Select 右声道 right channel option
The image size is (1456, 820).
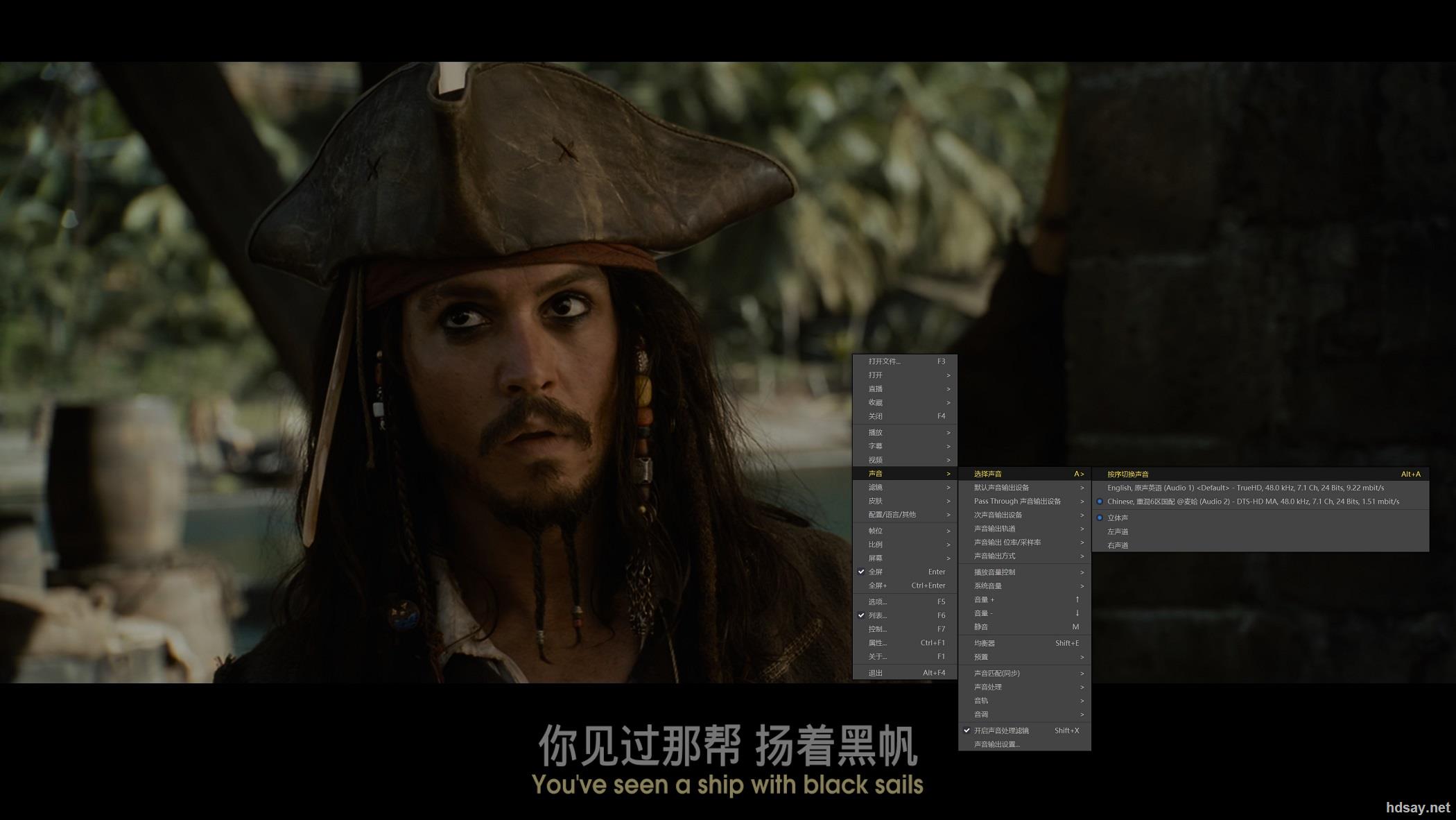(x=1260, y=545)
